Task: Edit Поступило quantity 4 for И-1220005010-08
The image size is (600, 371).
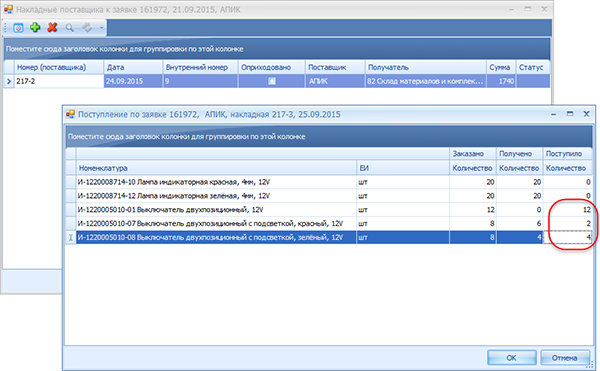Action: coord(567,238)
